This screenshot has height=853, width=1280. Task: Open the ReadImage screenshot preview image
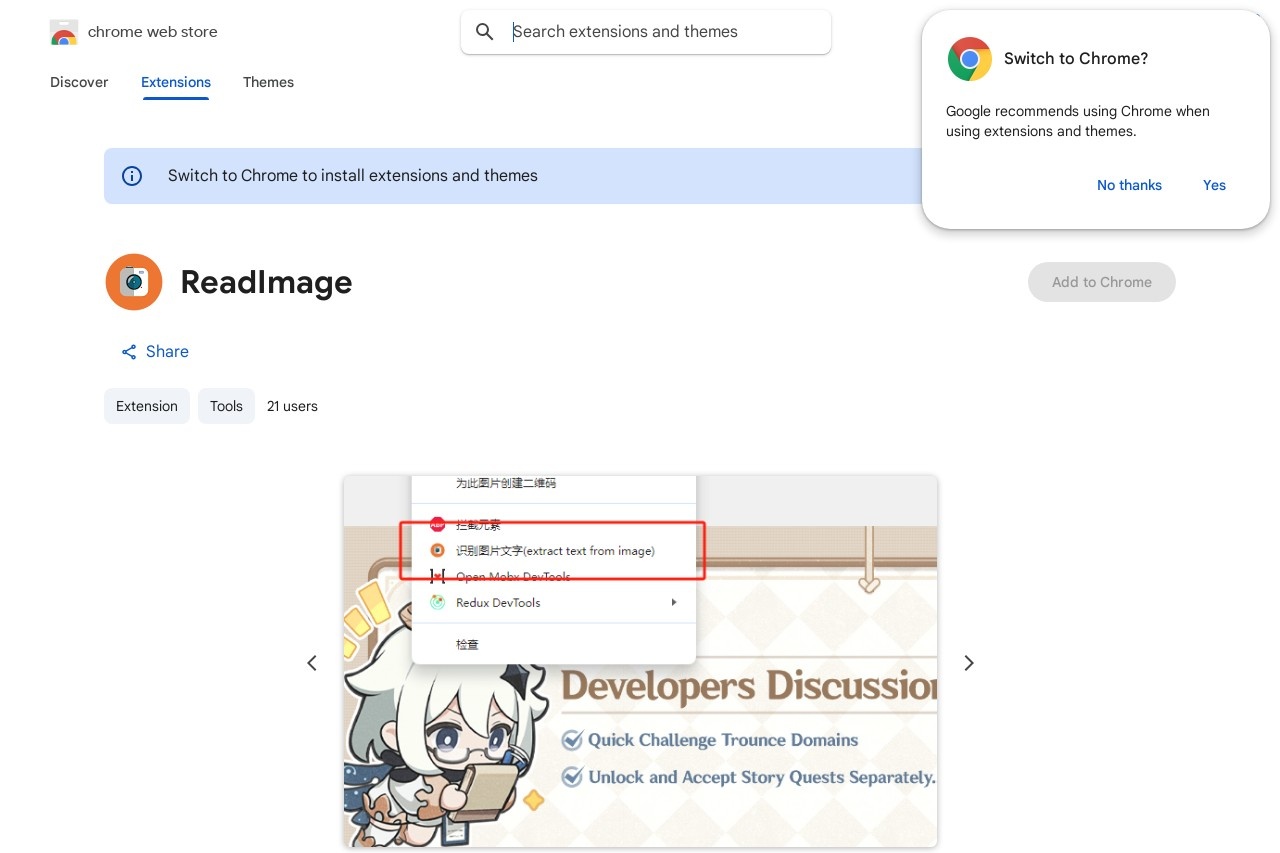pos(640,661)
